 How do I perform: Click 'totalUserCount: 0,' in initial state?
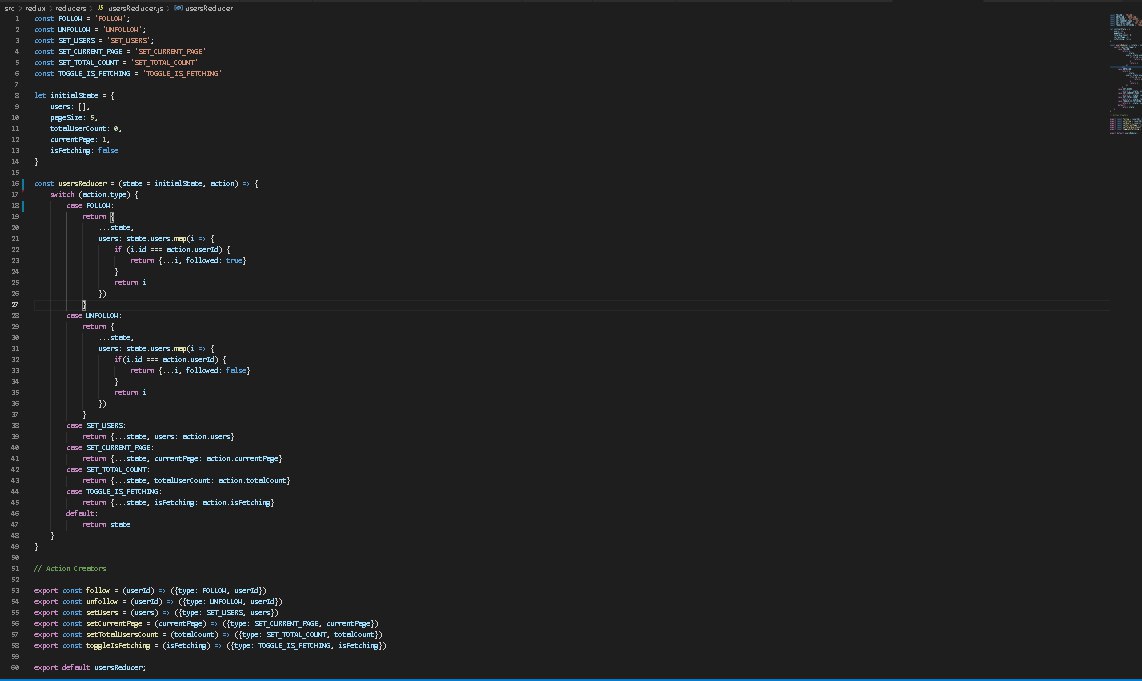click(86, 128)
